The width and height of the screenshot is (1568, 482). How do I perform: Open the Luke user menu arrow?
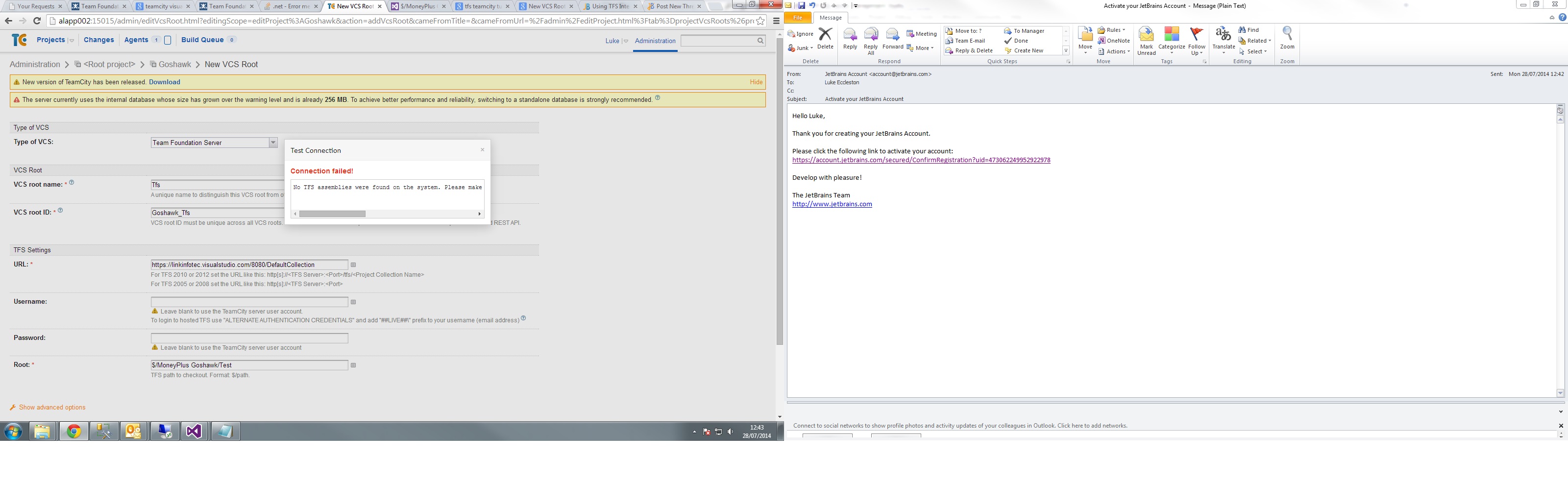point(625,41)
